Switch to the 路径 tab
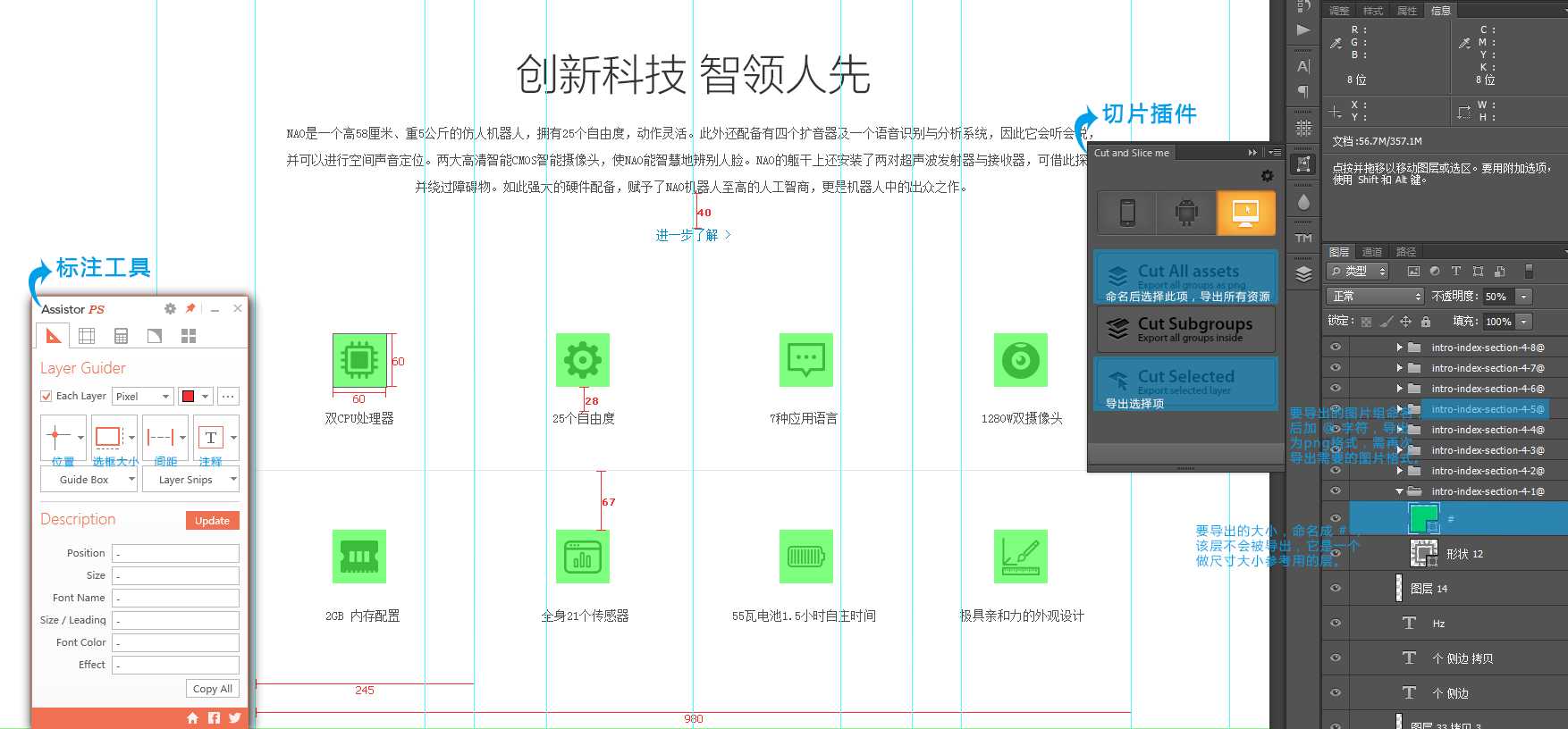Viewport: 1568px width, 729px height. click(1406, 252)
